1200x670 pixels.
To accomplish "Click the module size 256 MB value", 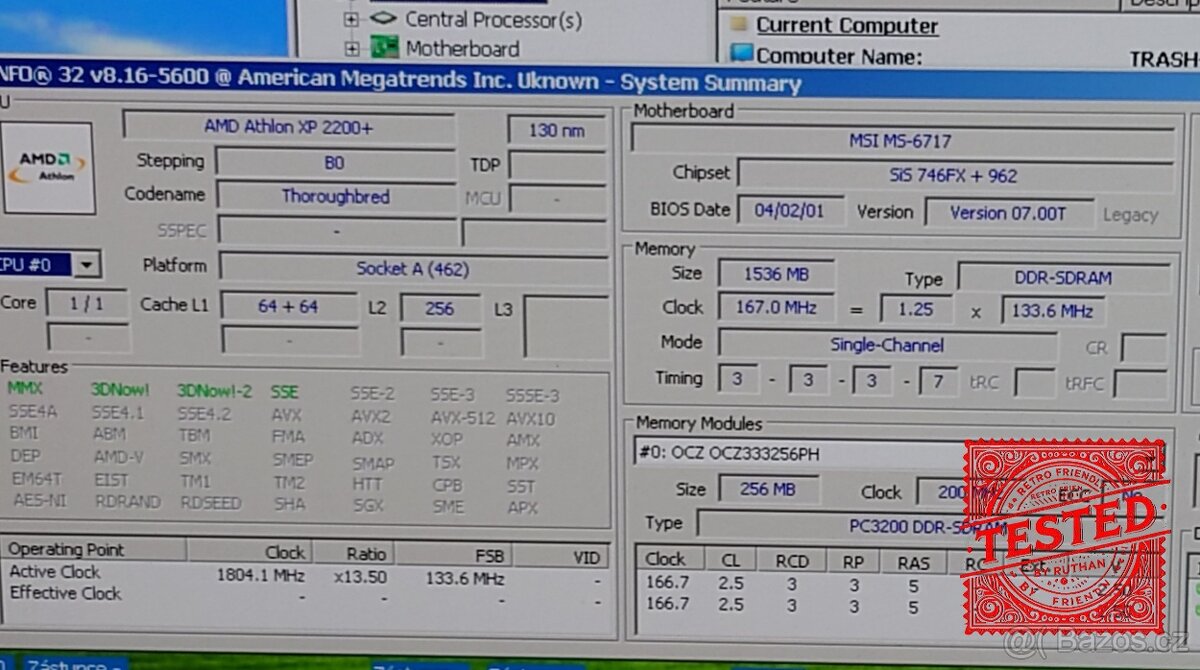I will [x=768, y=489].
